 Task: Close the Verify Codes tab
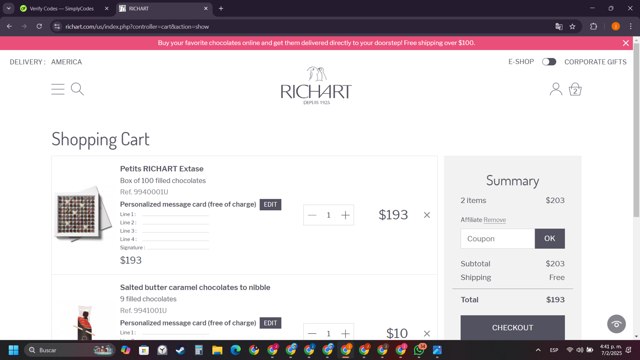coord(107,9)
